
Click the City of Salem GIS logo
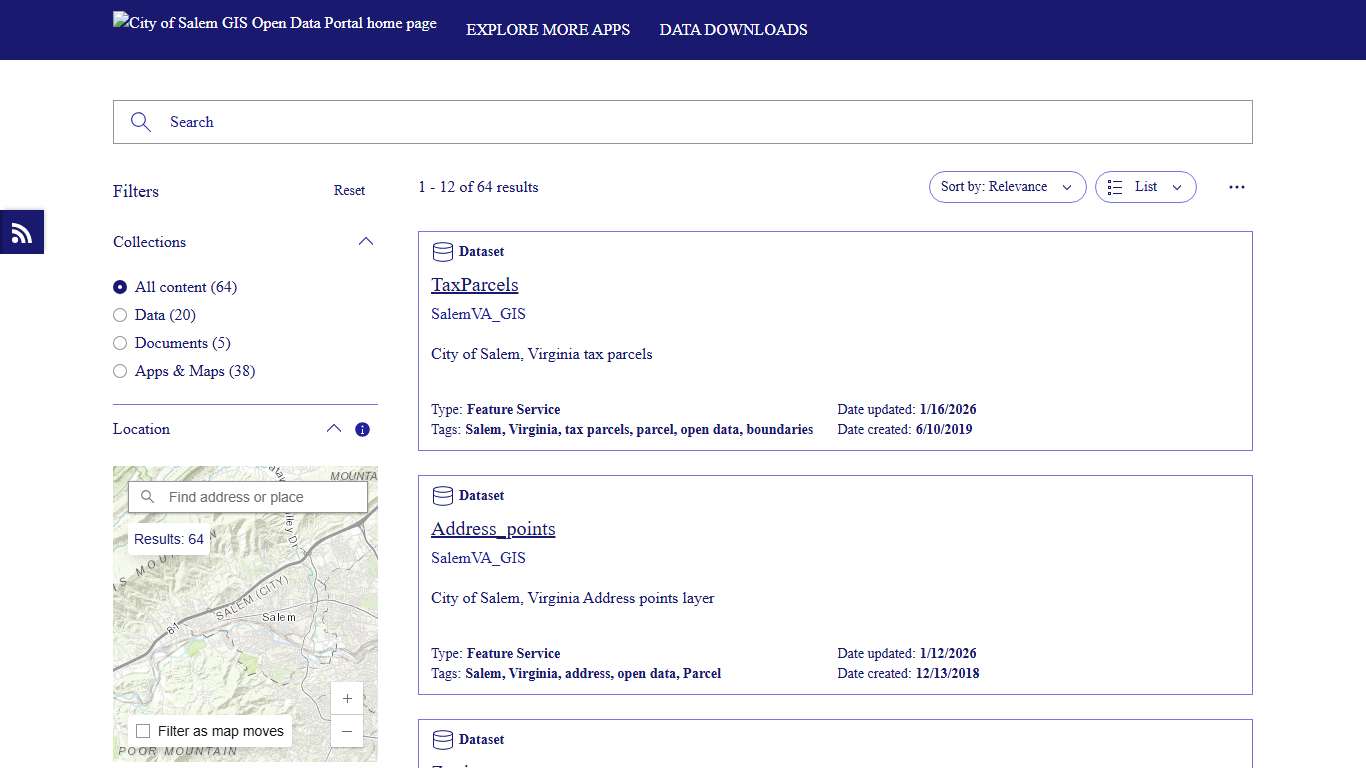[274, 22]
